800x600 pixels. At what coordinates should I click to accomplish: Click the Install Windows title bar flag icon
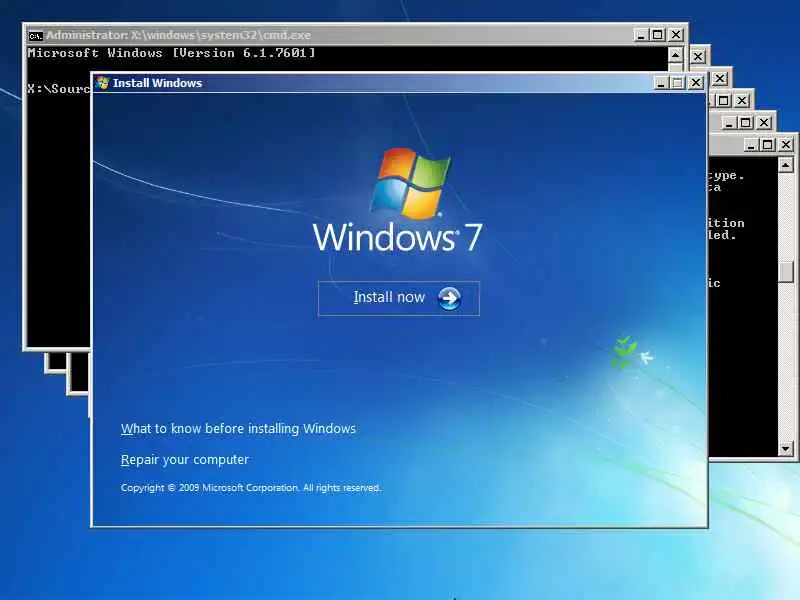click(103, 83)
